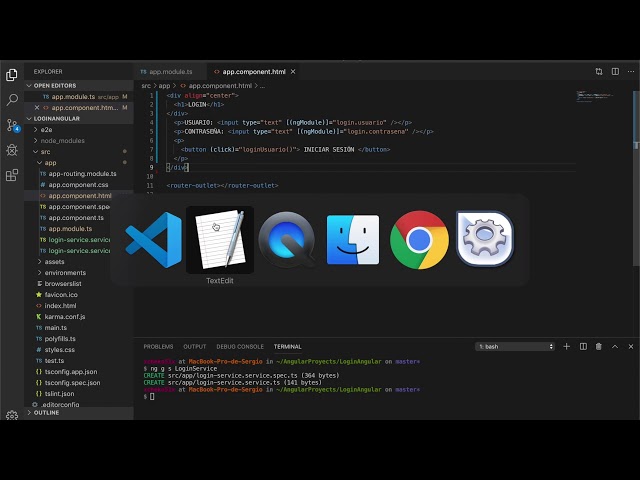The height and width of the screenshot is (480, 640).
Task: Collapse the OPEN EDITORS section
Action: pyautogui.click(x=79, y=86)
